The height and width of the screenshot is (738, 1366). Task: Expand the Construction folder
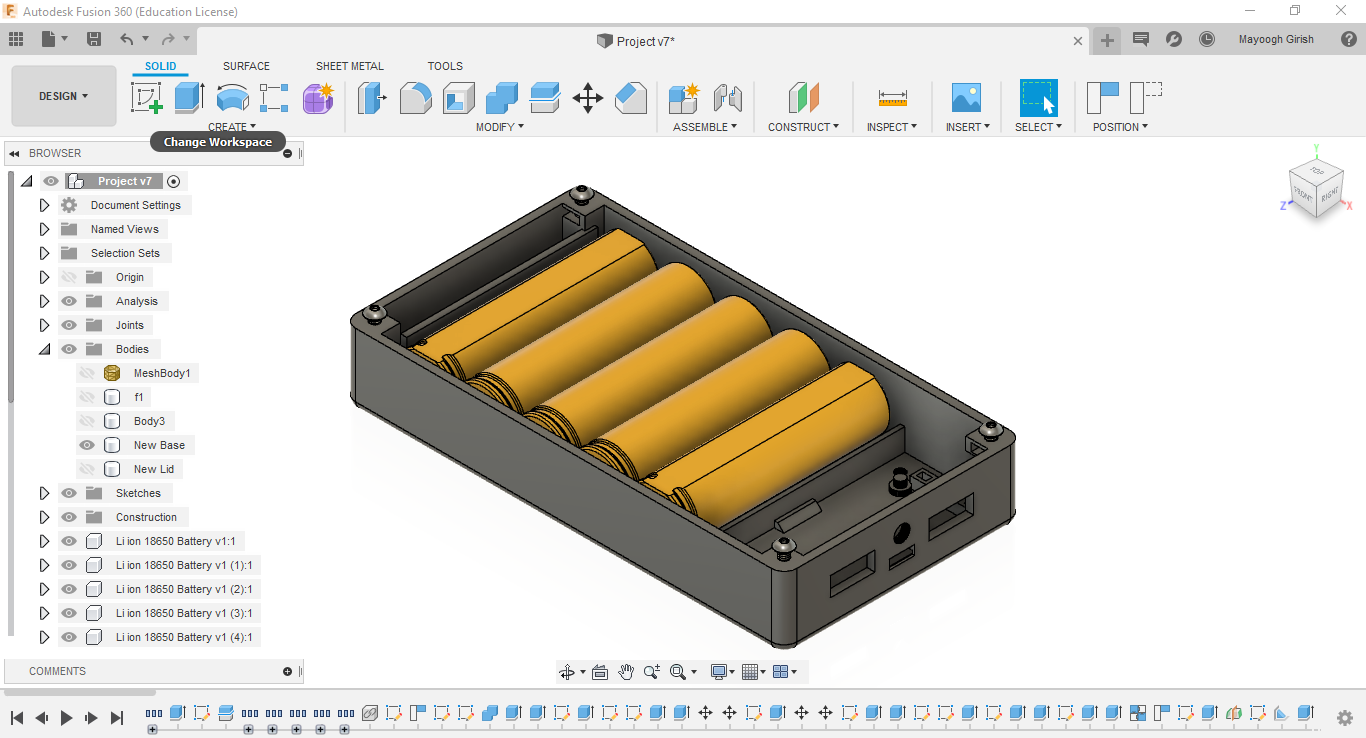(44, 517)
